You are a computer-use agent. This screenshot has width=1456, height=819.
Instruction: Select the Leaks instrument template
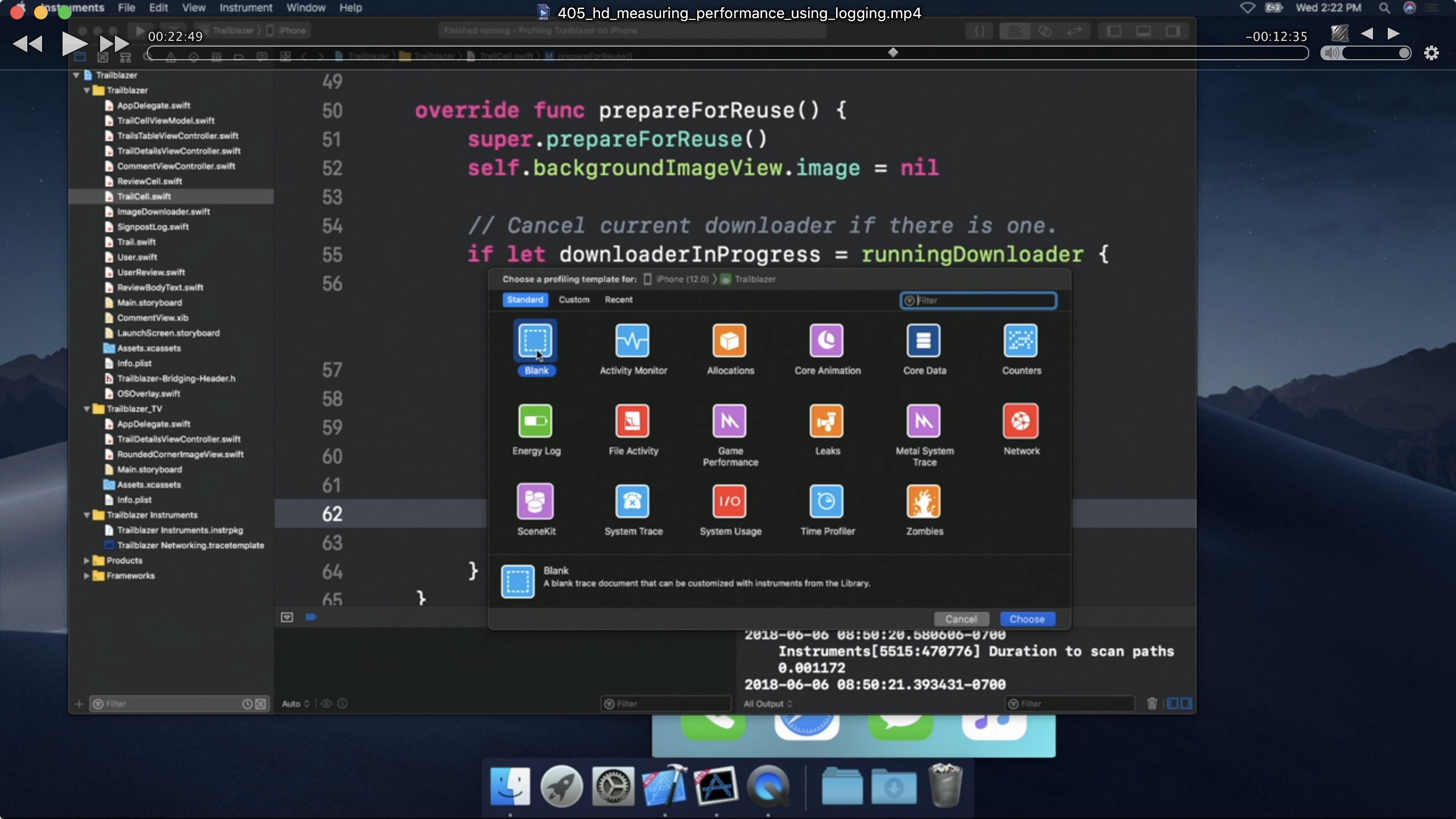826,421
